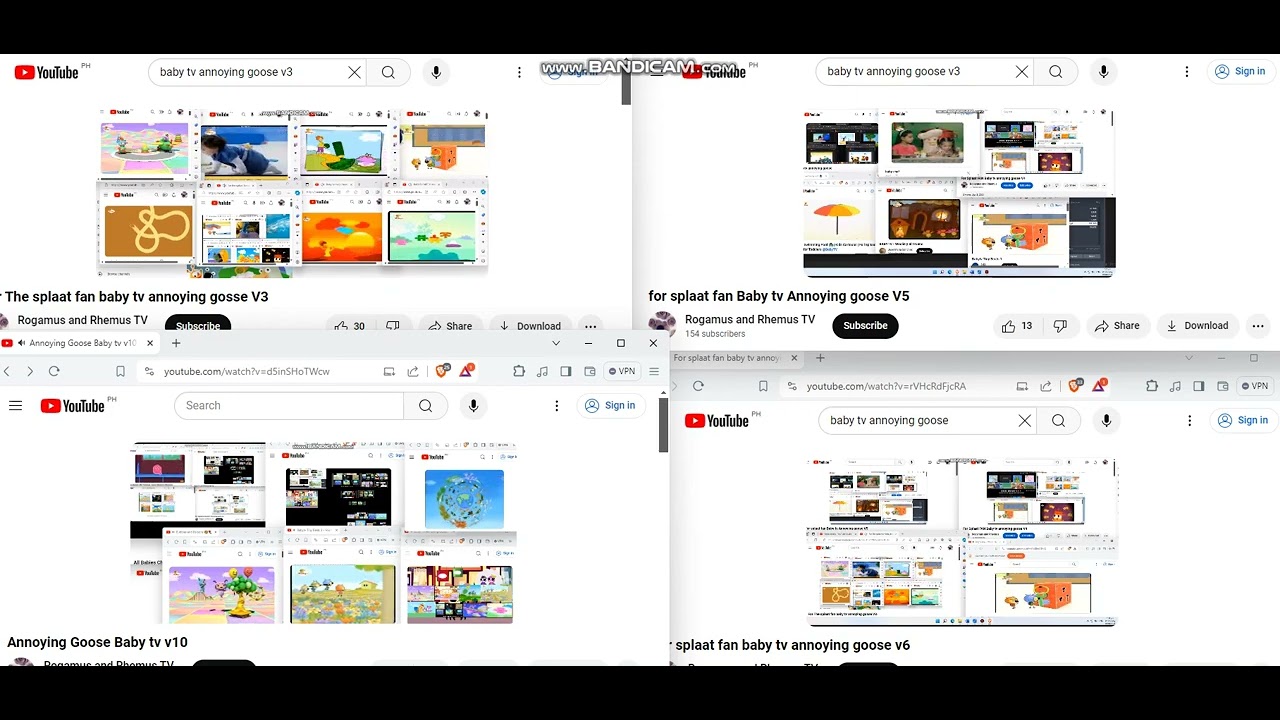Clear baby tv annoying goose search in v6 window

coord(1024,420)
